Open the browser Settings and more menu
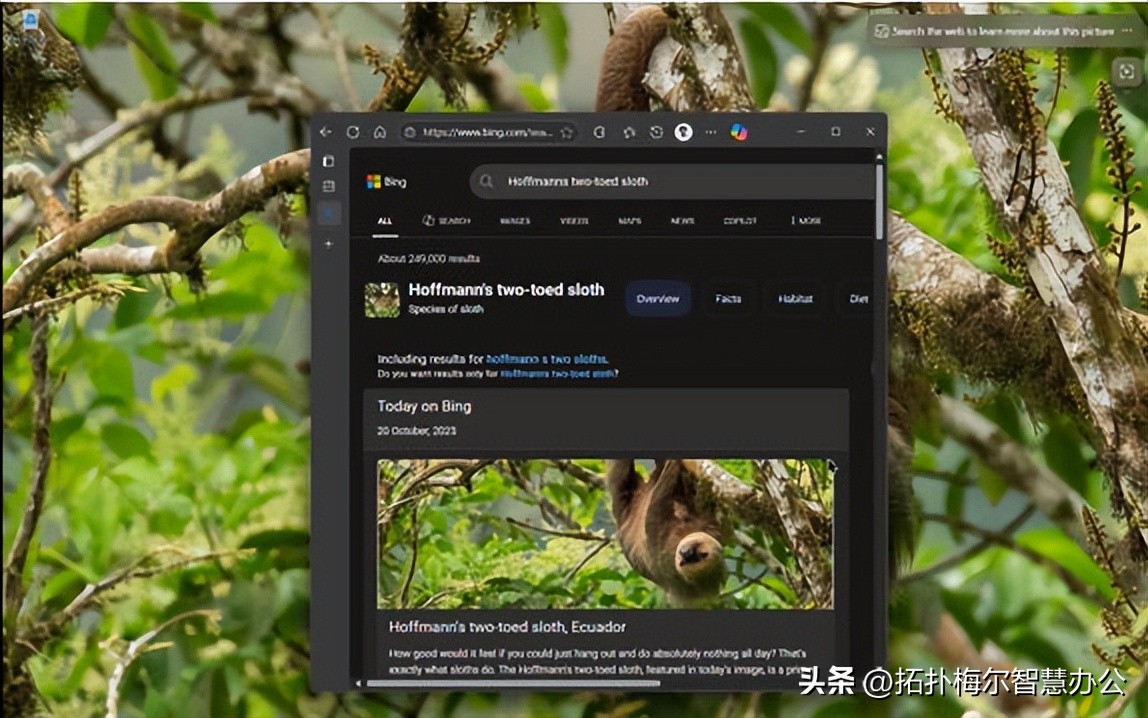This screenshot has width=1148, height=718. [710, 132]
